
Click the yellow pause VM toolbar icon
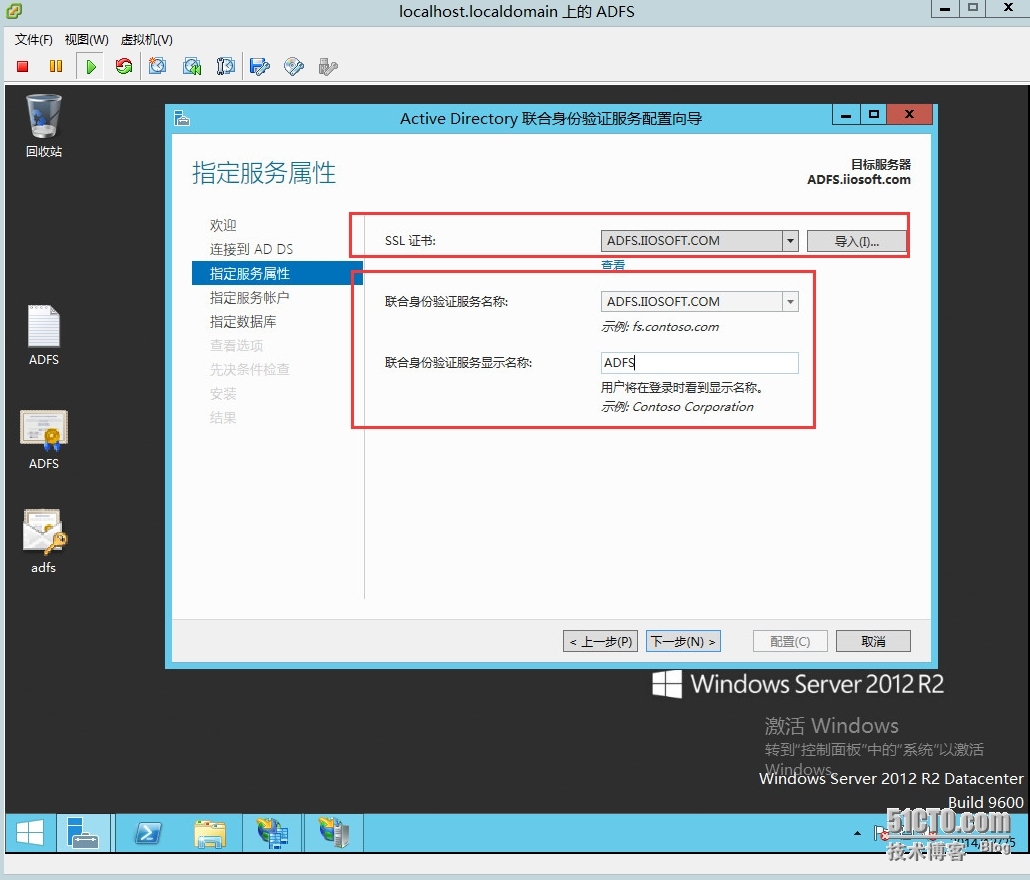coord(56,66)
